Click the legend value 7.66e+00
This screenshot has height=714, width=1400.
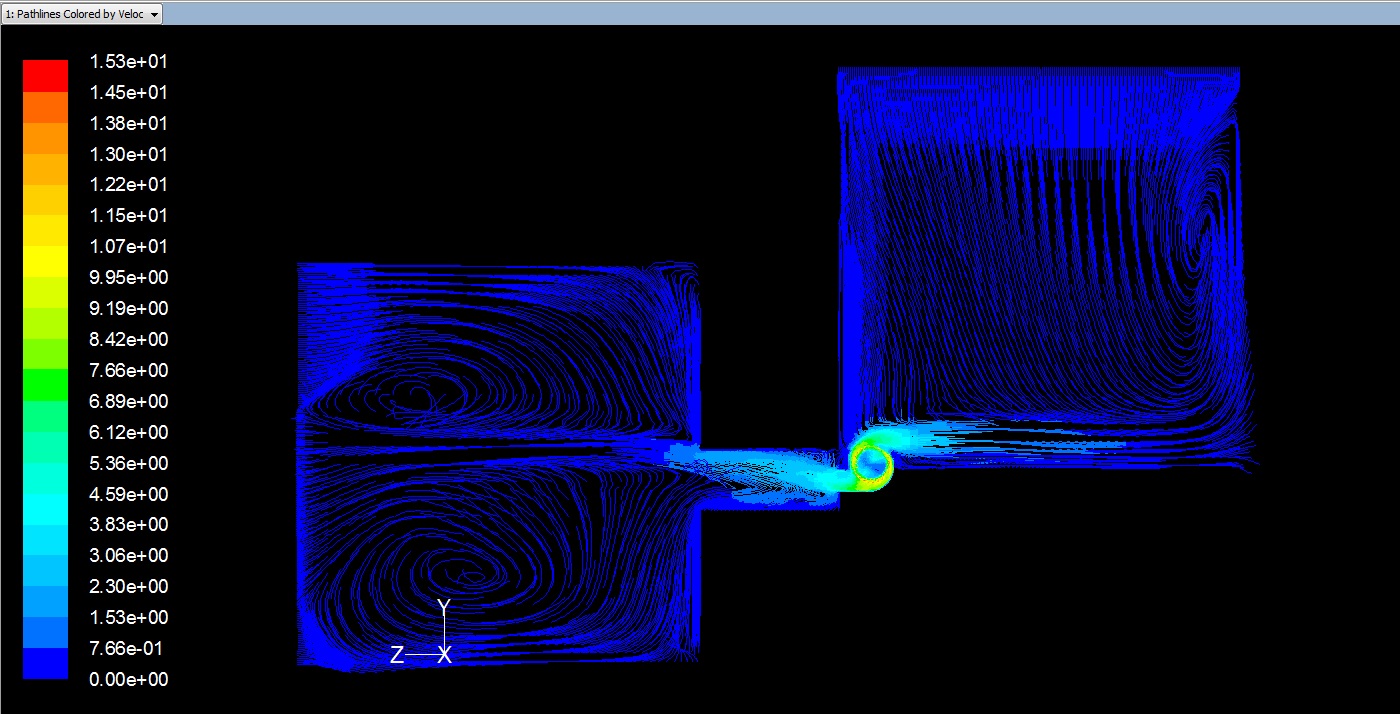point(128,371)
